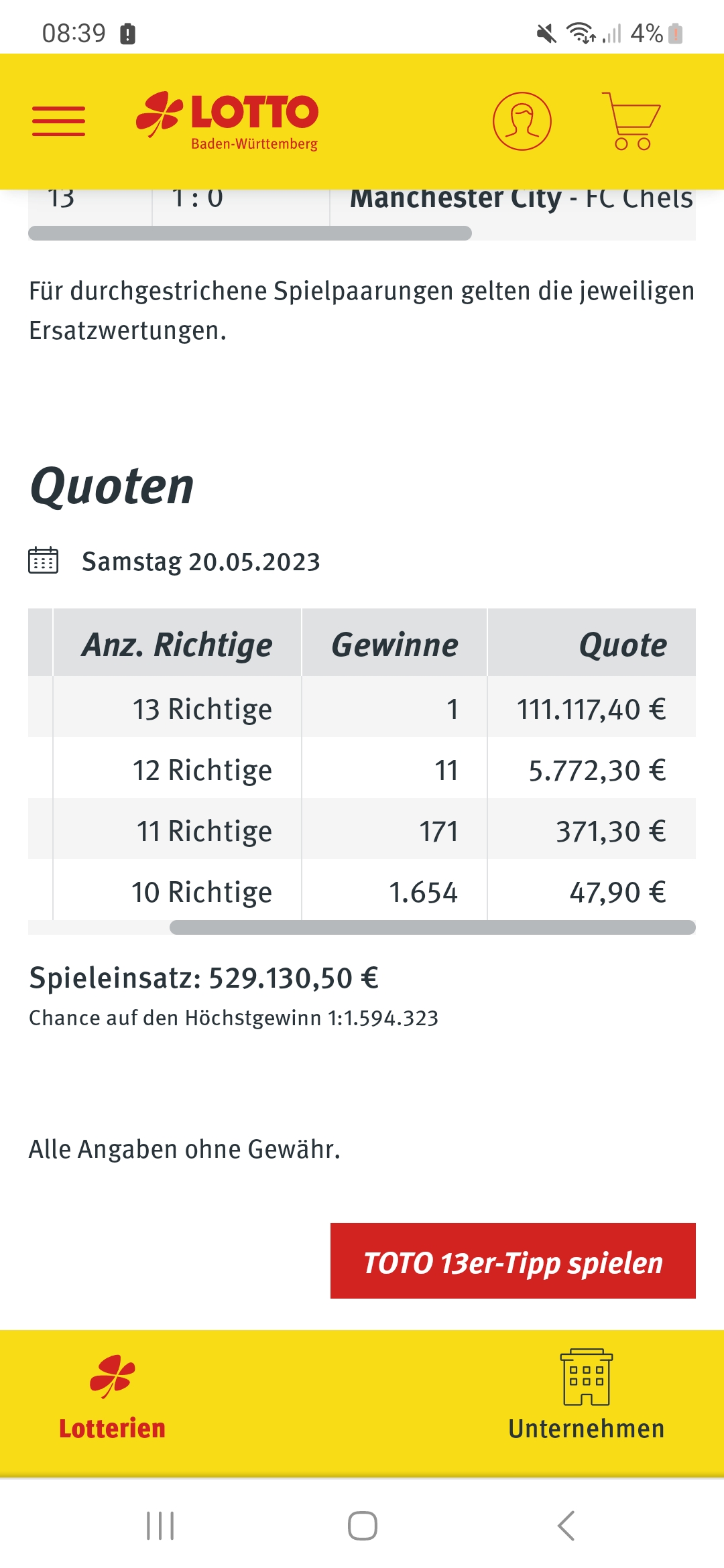Tap the Android back arrow
The width and height of the screenshot is (724, 1568).
[x=566, y=1526]
